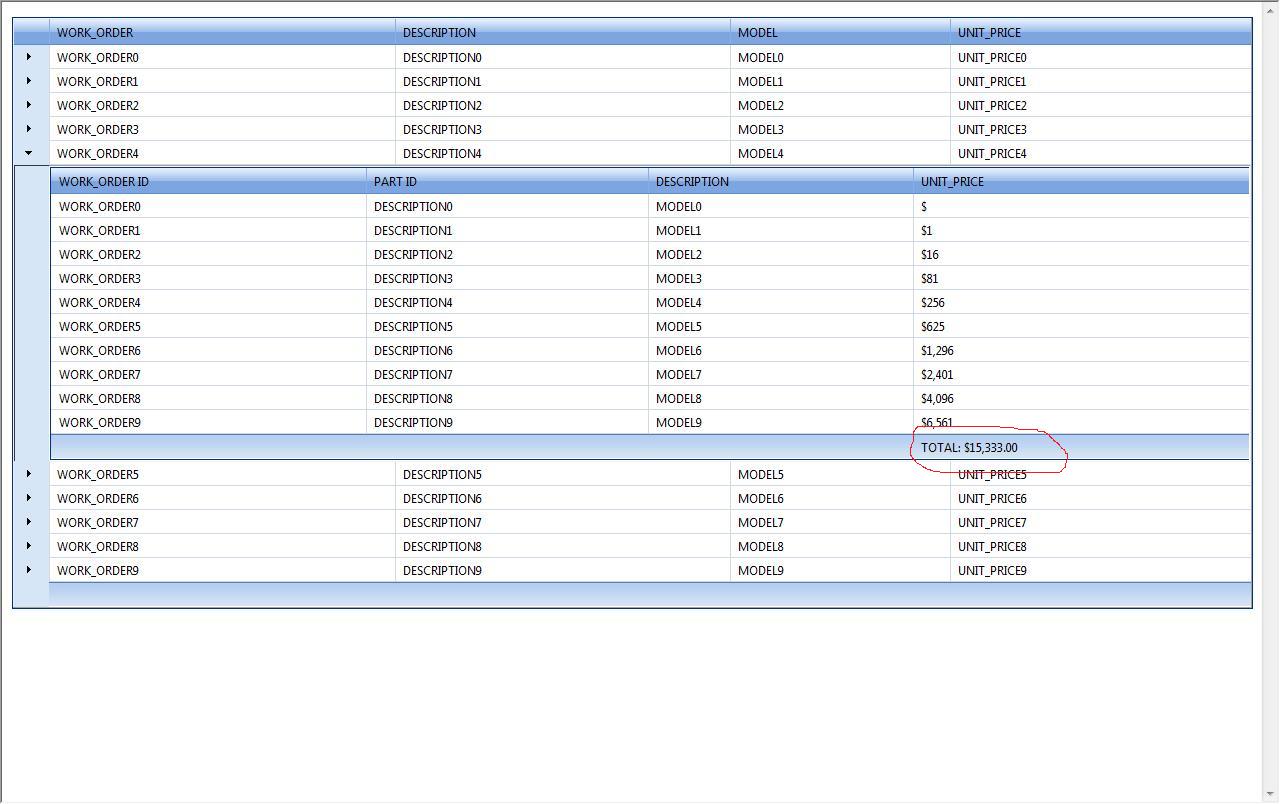This screenshot has height=804, width=1280.
Task: Expand the WORK_ORDER8 row arrow
Action: 29,546
